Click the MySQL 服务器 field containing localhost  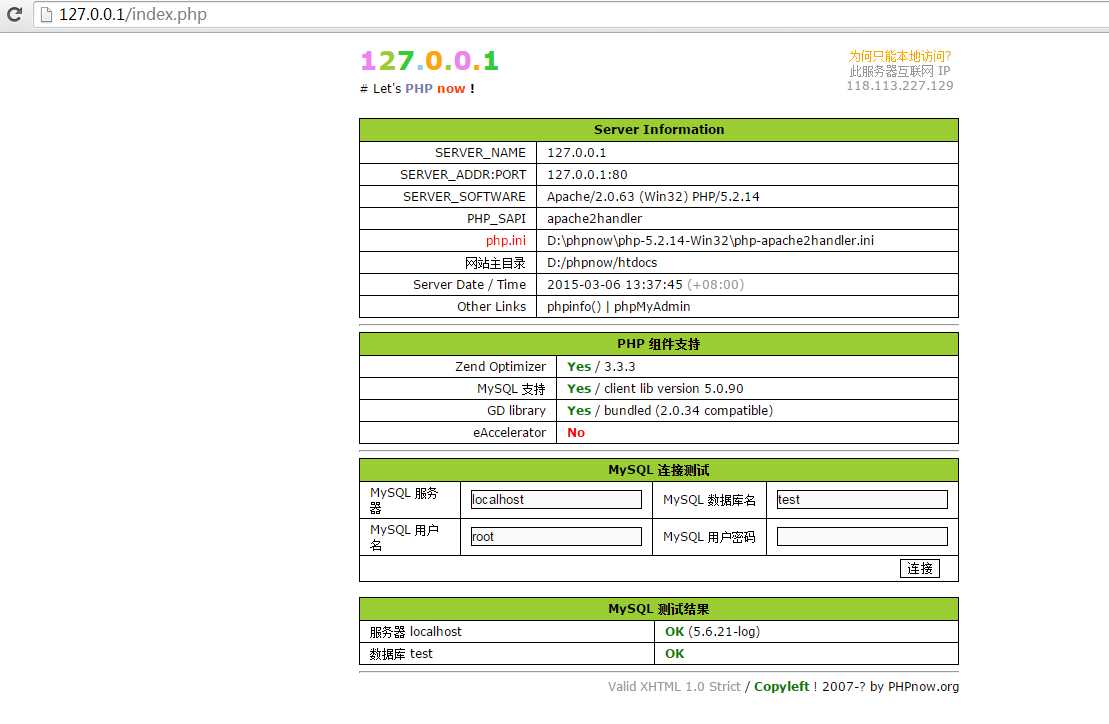click(556, 499)
